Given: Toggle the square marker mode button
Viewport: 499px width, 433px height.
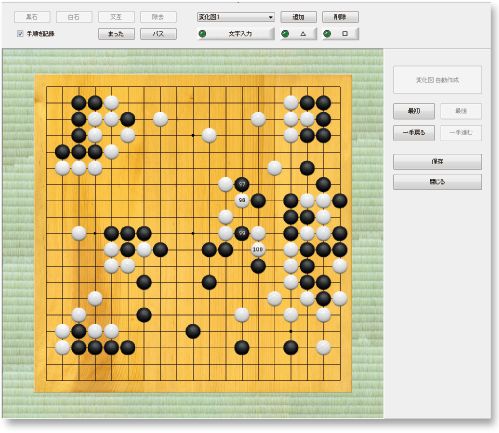Looking at the screenshot, I should coord(340,34).
